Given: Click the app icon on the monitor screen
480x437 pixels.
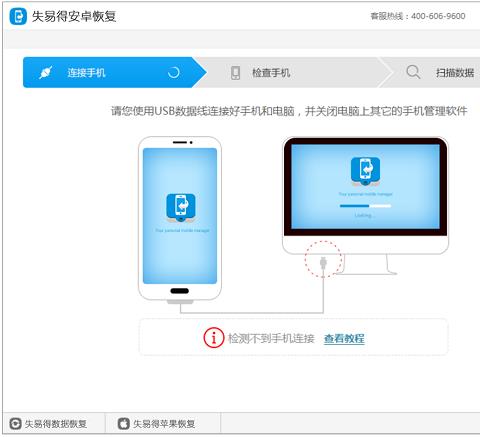Looking at the screenshot, I should click(x=365, y=171).
